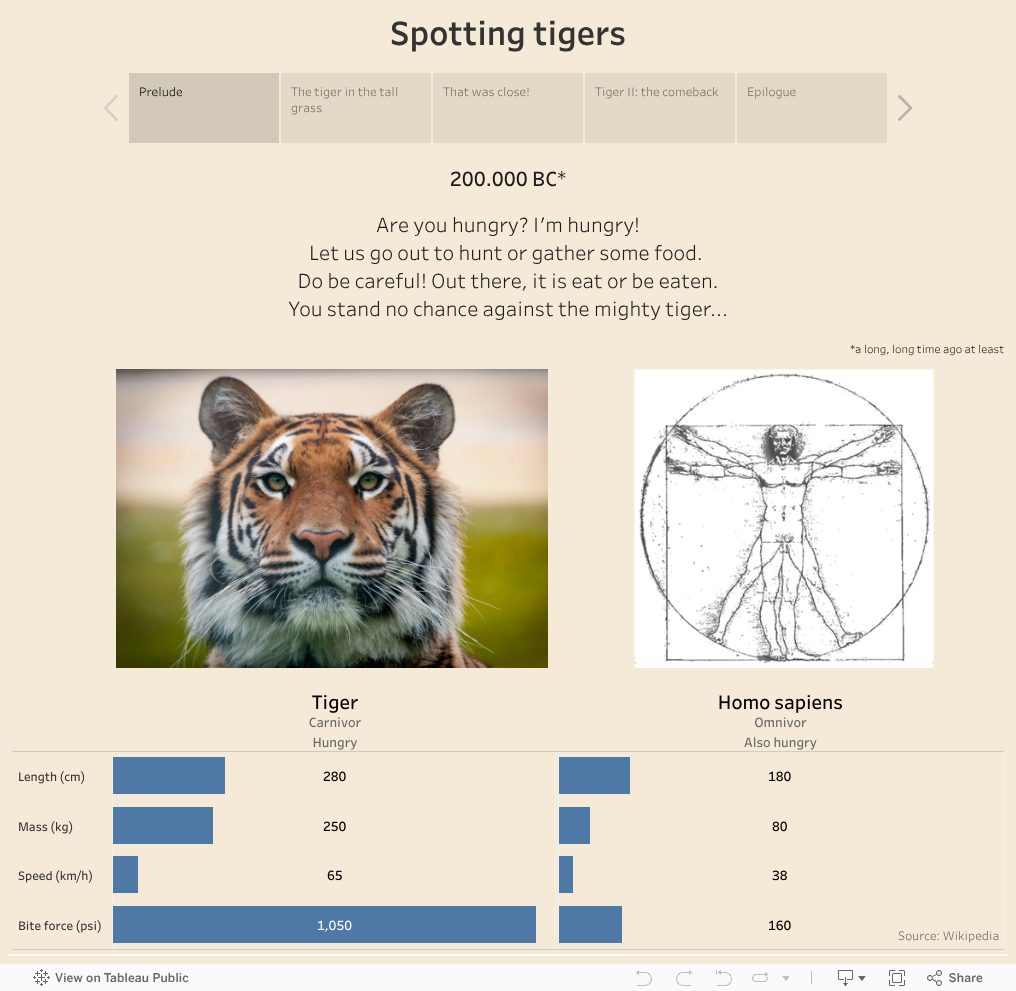Image resolution: width=1016 pixels, height=991 pixels.
Task: Advance story using the right chevron
Action: point(903,107)
